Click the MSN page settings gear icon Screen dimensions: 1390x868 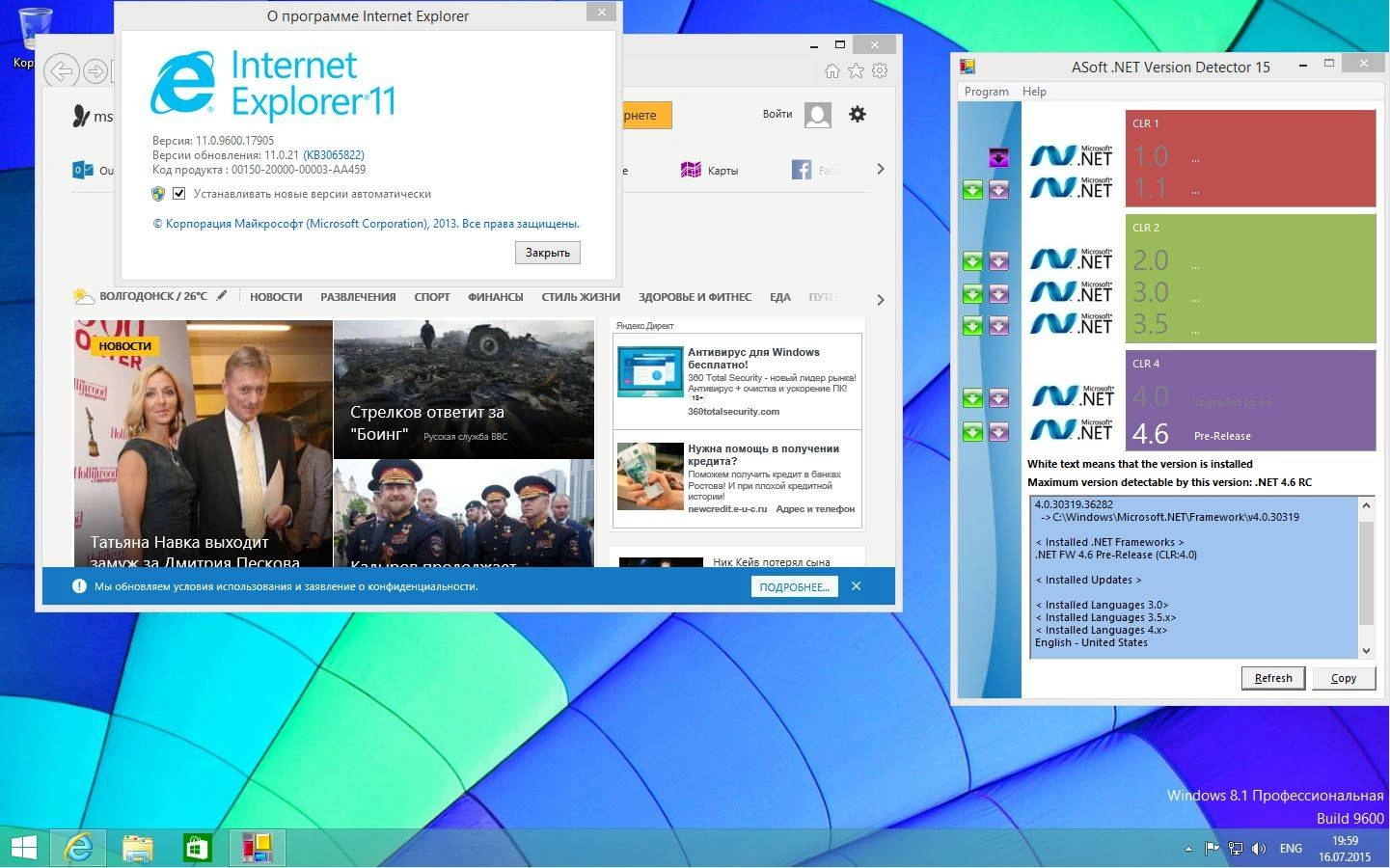(858, 114)
